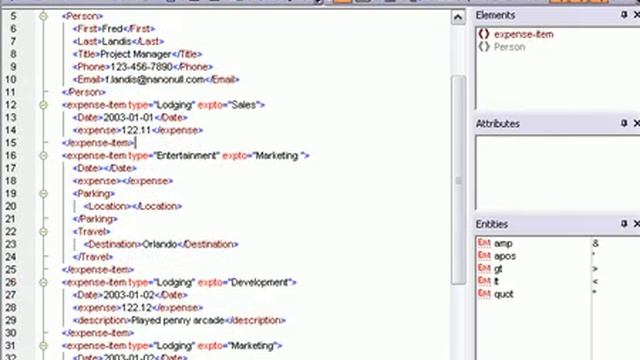Click the date 2003-01-01
Screen dimensions: 640x360
click(x=128, y=118)
